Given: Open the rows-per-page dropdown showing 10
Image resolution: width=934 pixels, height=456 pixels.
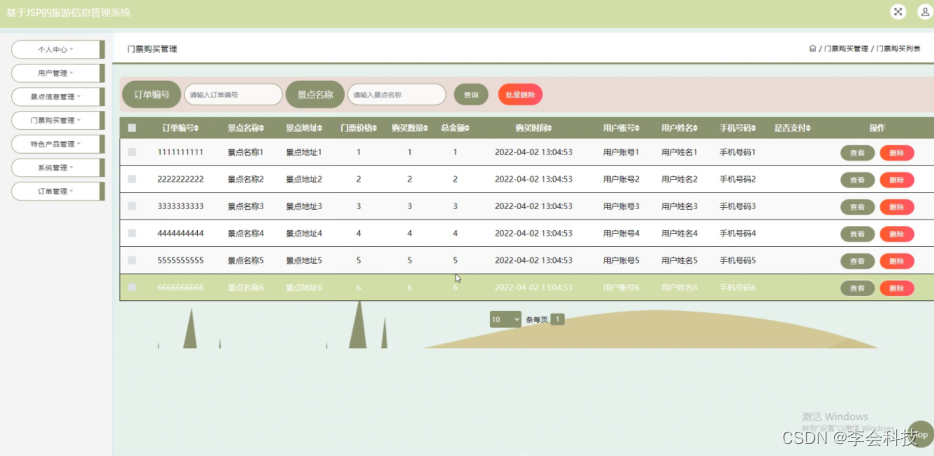Looking at the screenshot, I should [505, 320].
